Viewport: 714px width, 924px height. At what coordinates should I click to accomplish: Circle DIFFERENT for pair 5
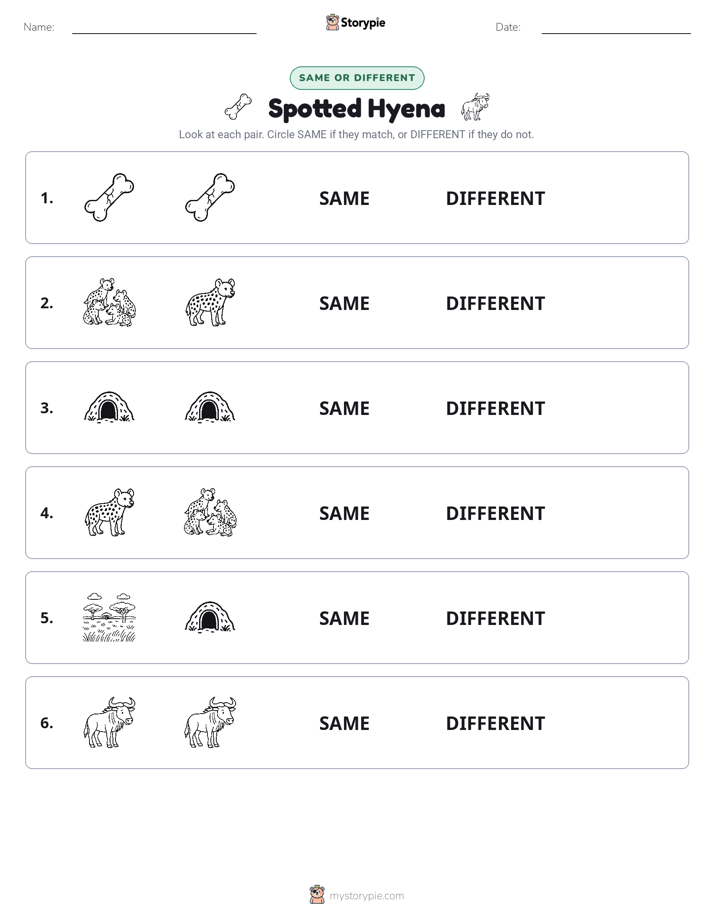tap(495, 618)
